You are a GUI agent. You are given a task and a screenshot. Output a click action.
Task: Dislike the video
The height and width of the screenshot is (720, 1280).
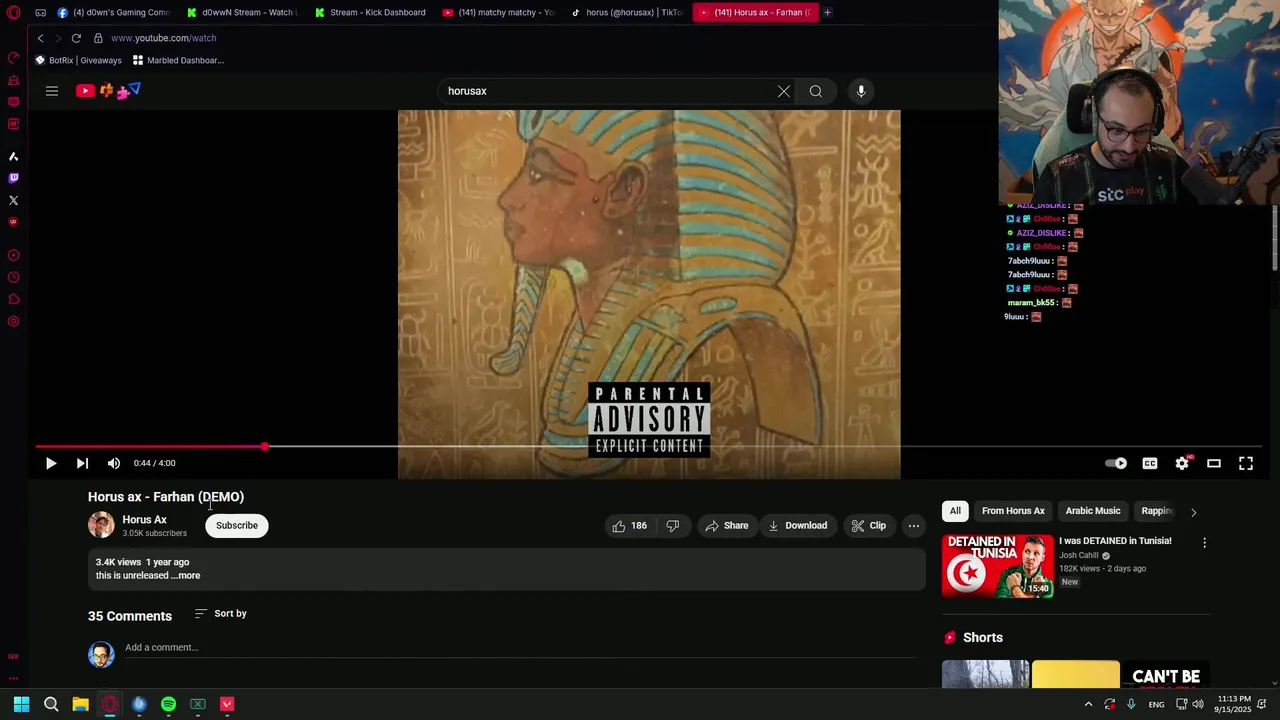673,525
